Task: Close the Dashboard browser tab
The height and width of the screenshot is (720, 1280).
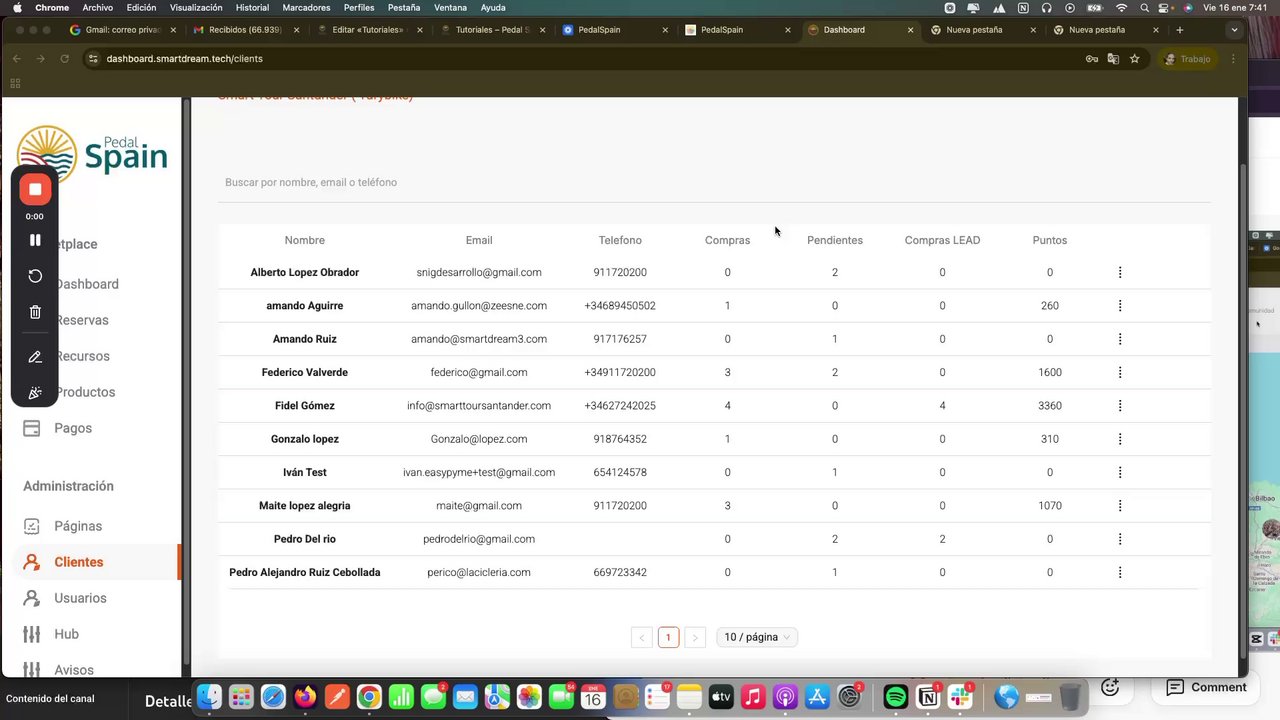Action: pyautogui.click(x=910, y=30)
